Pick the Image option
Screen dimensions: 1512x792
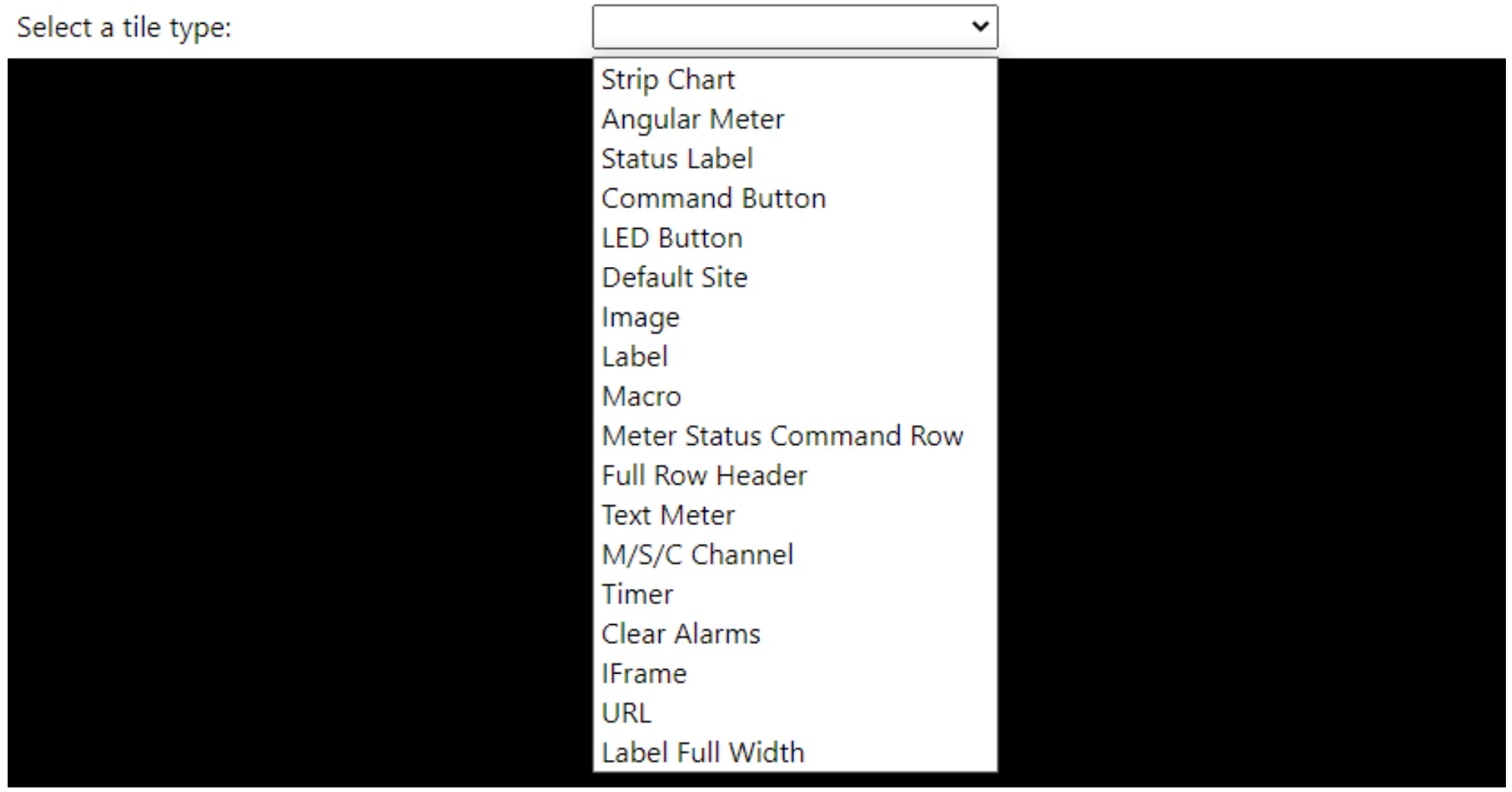(640, 317)
